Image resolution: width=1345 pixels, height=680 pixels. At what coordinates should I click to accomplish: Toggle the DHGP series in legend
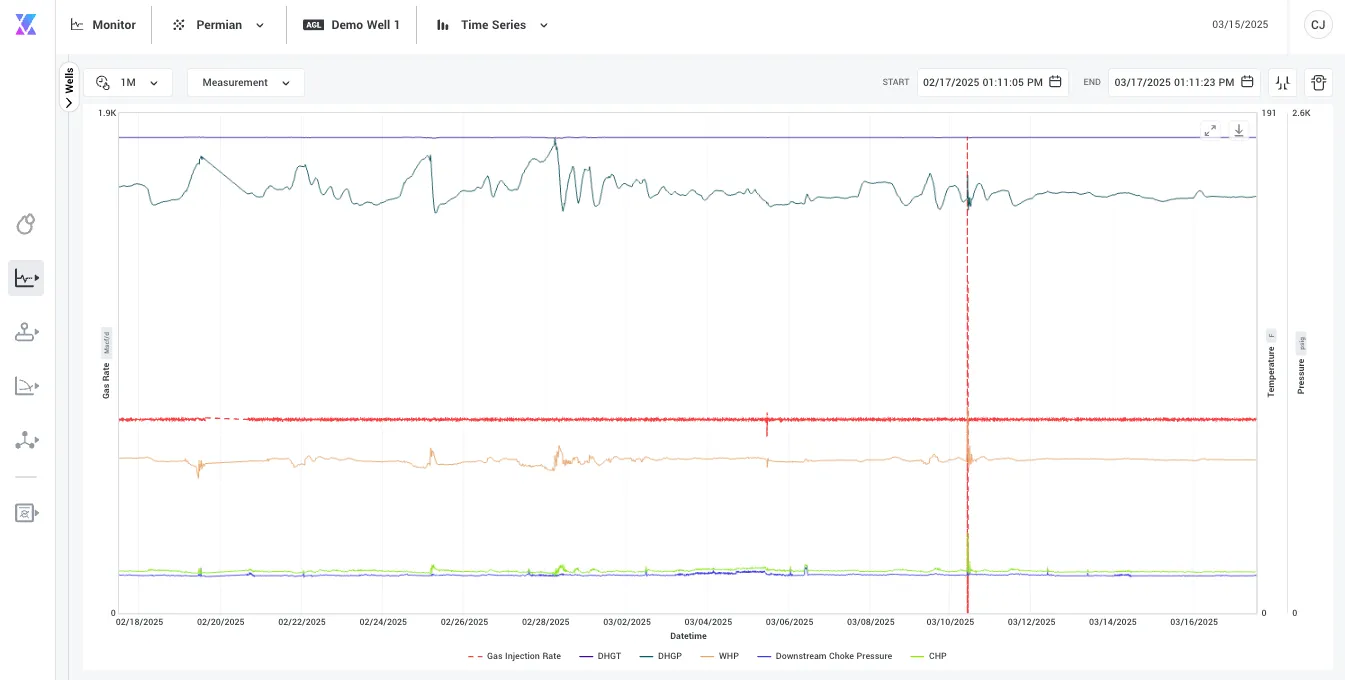(x=660, y=656)
